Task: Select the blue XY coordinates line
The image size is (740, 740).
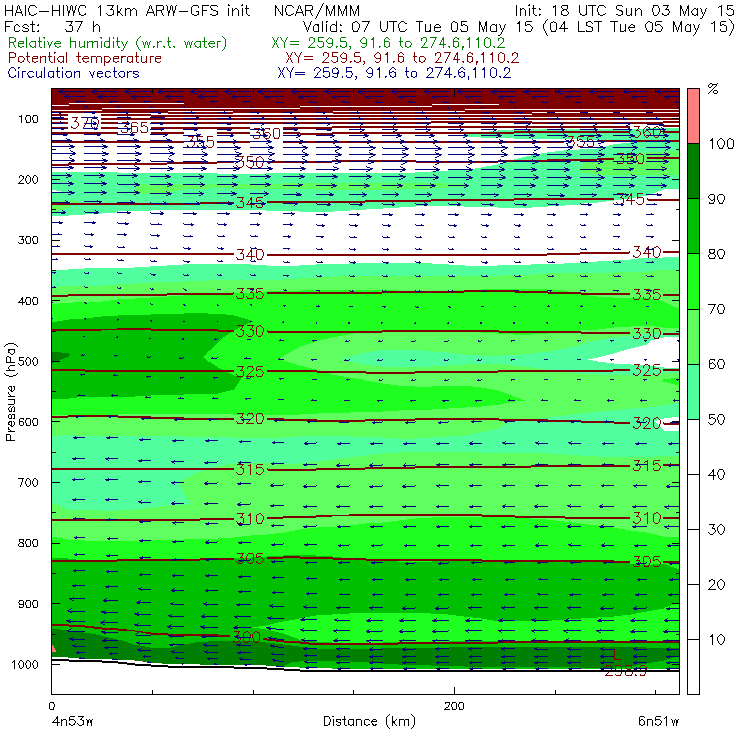Action: pyautogui.click(x=394, y=73)
